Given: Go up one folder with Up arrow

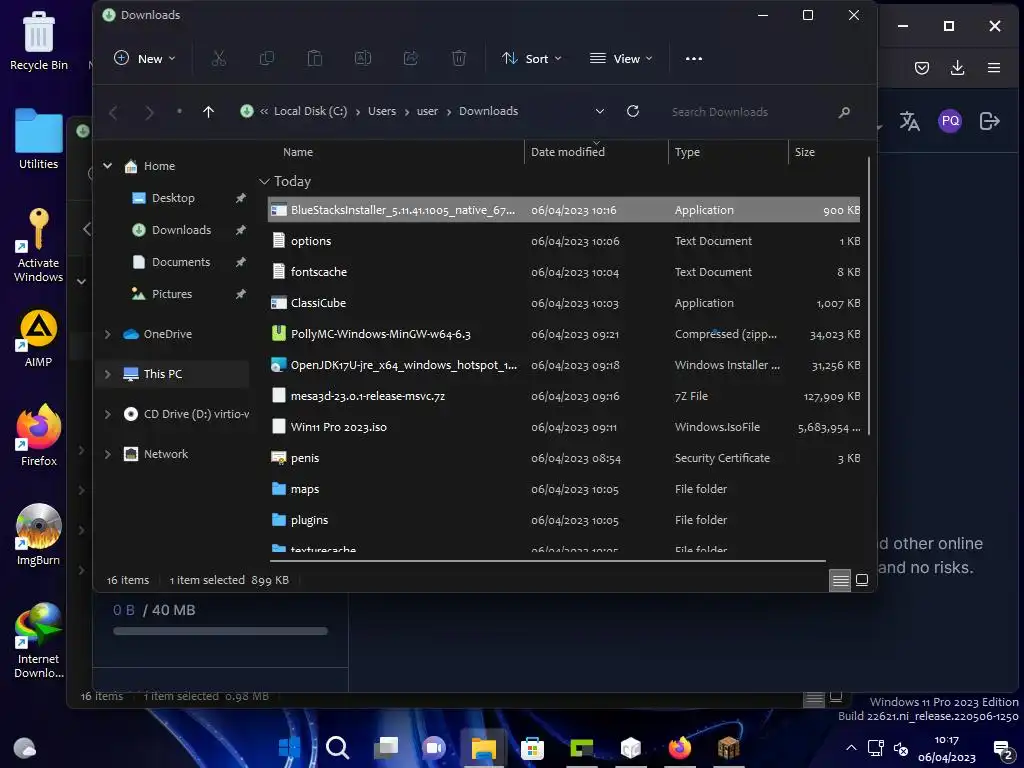Looking at the screenshot, I should pyautogui.click(x=208, y=112).
